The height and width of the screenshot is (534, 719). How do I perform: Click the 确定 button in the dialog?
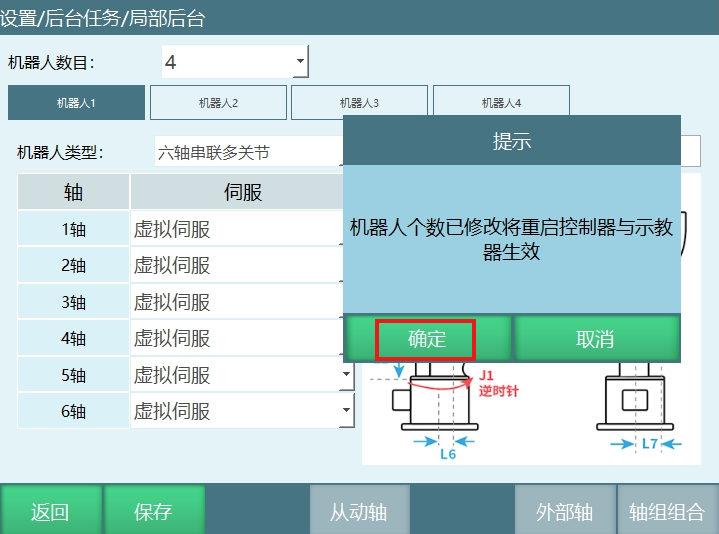click(426, 339)
